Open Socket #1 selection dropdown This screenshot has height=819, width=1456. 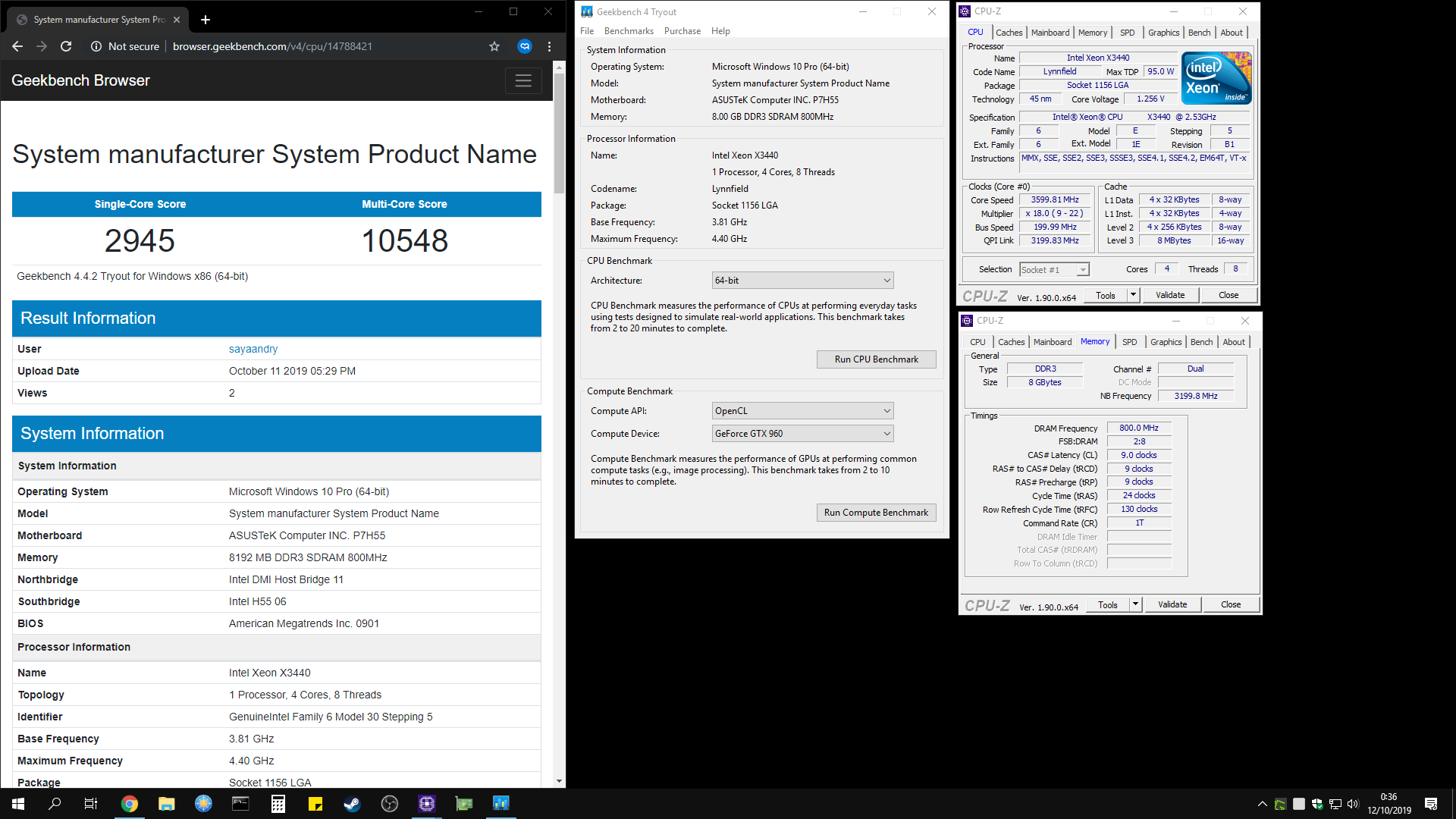[1054, 270]
